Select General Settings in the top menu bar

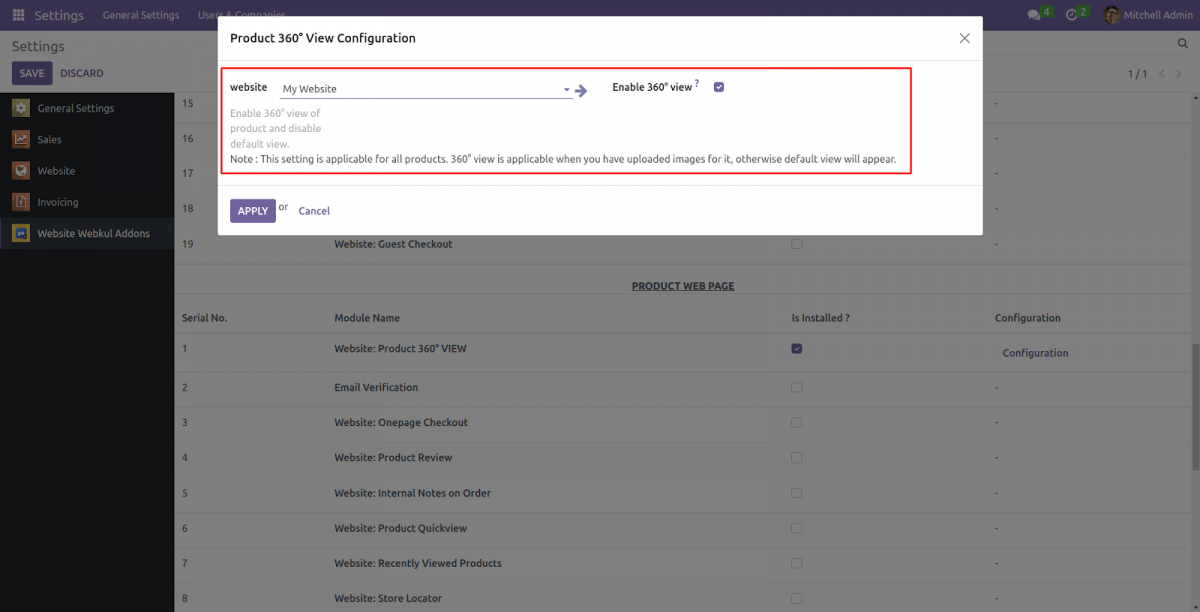click(140, 15)
